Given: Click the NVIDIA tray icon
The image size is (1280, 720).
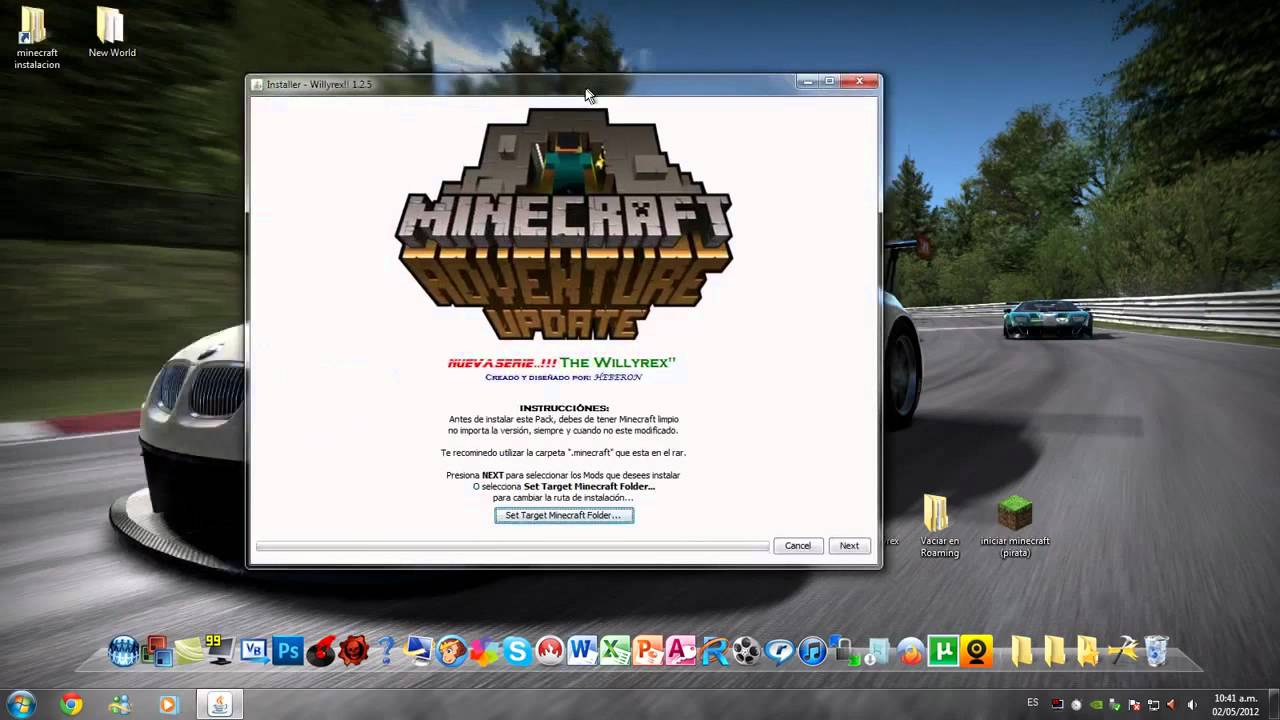Looking at the screenshot, I should coord(1096,705).
